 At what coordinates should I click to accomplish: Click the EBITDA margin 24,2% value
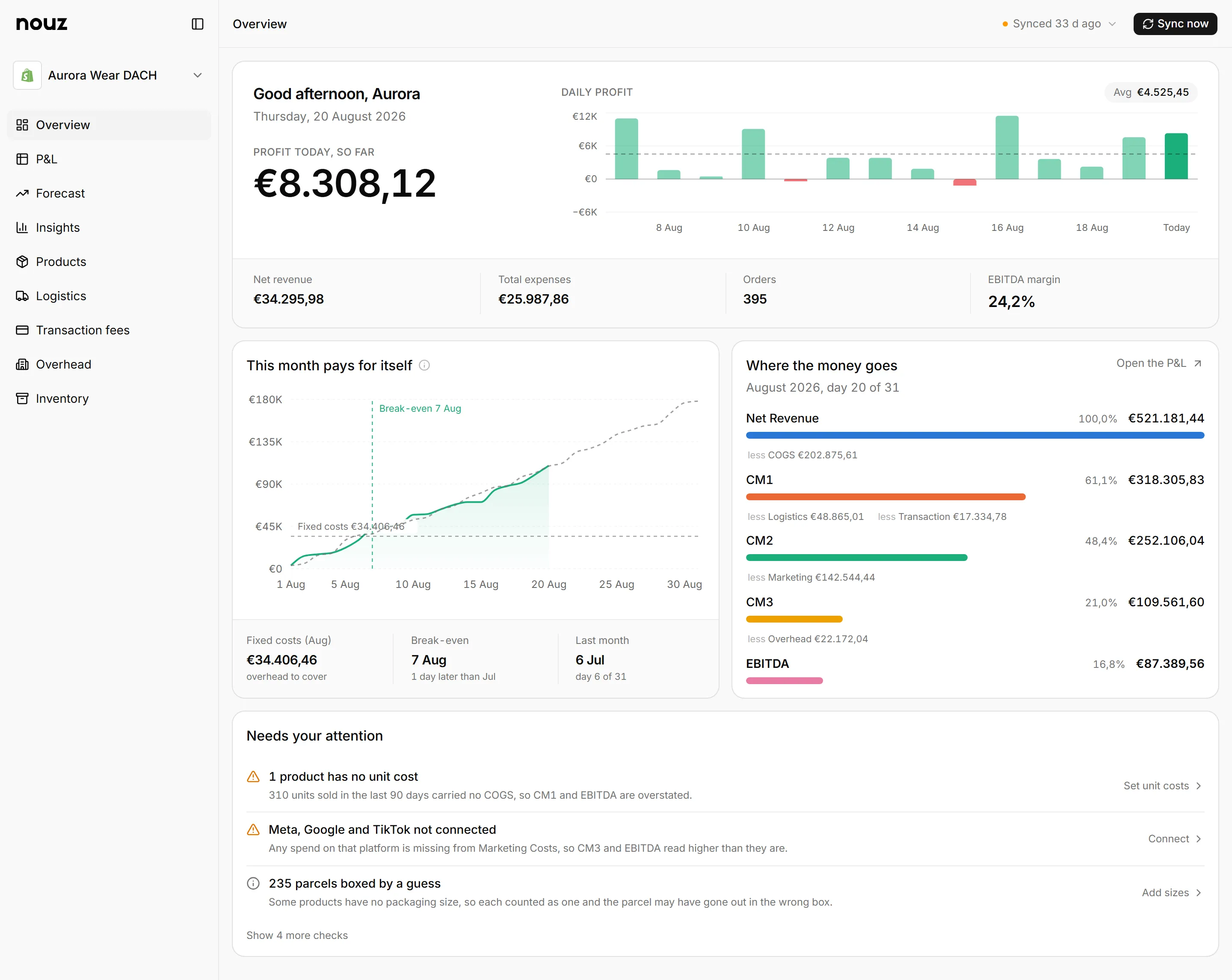pyautogui.click(x=1011, y=301)
